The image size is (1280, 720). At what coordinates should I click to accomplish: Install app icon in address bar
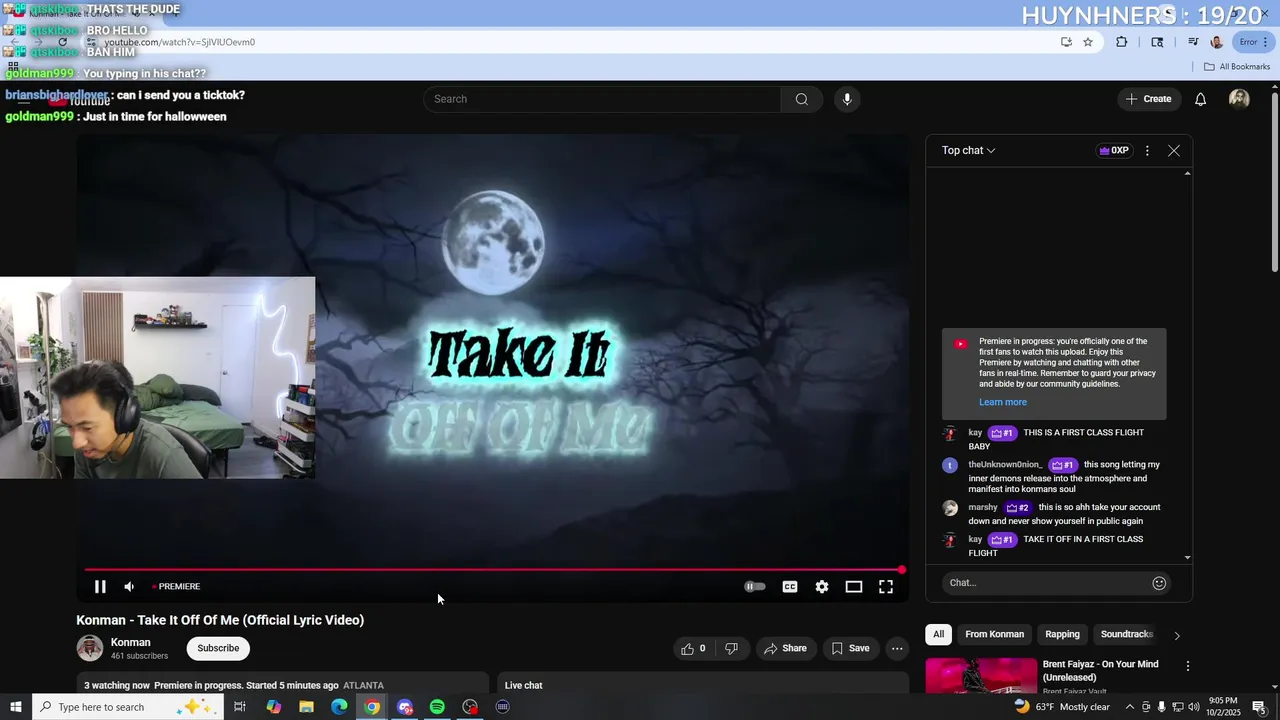[1066, 42]
